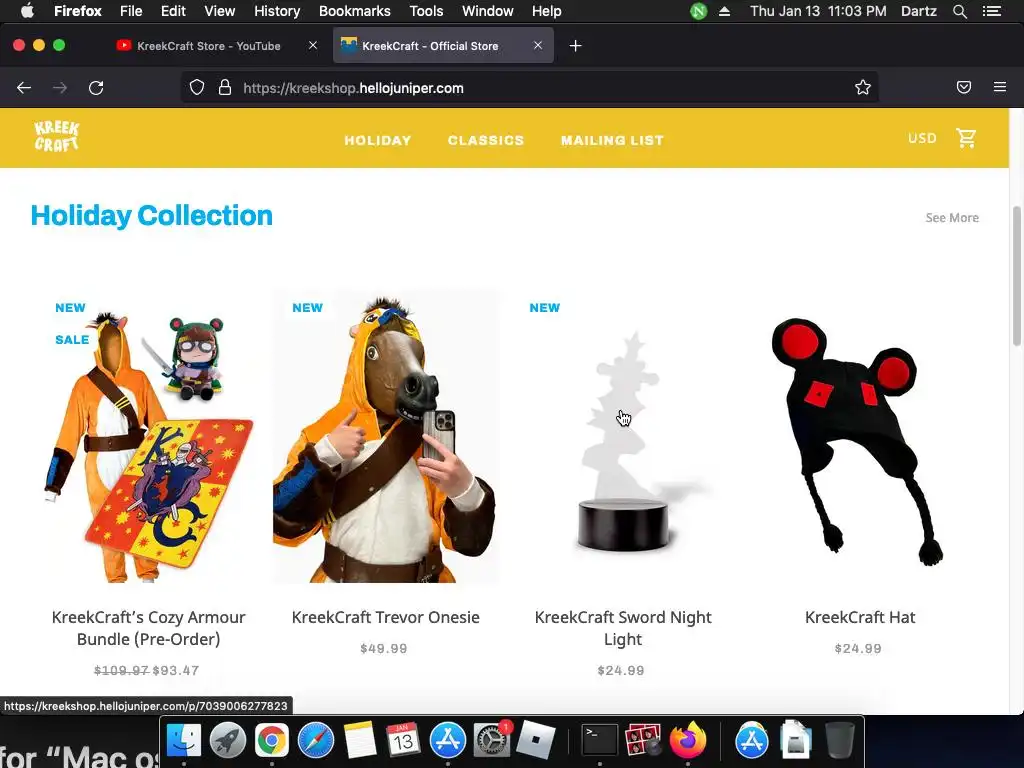The width and height of the screenshot is (1024, 768).
Task: Open a new tab with plus button
Action: (575, 46)
